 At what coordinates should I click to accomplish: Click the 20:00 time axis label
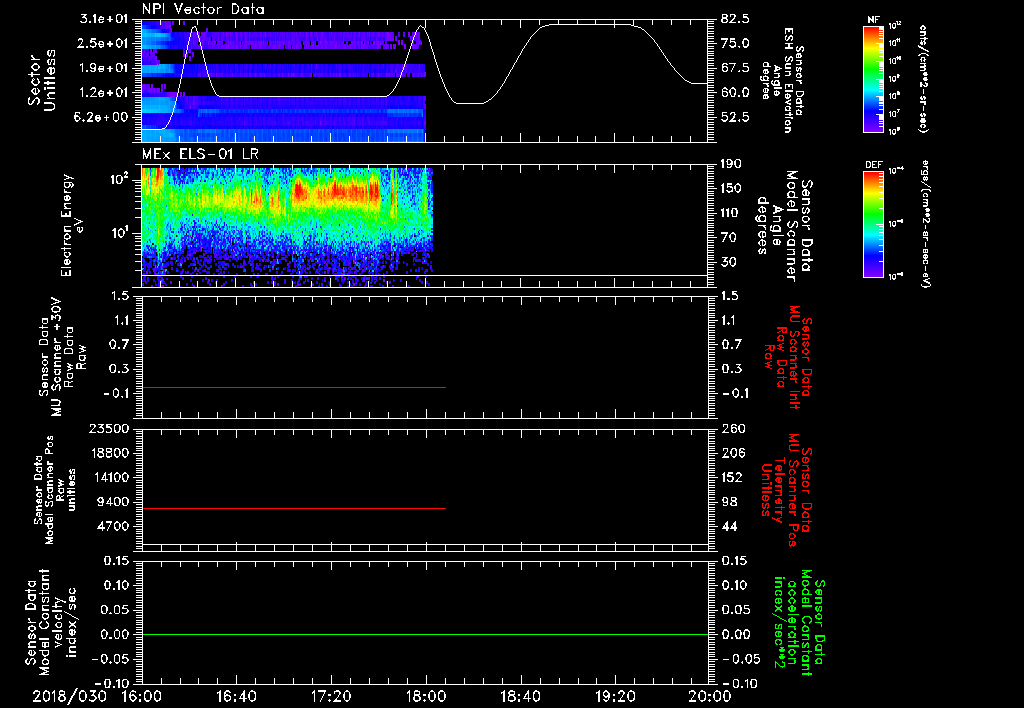click(x=710, y=696)
